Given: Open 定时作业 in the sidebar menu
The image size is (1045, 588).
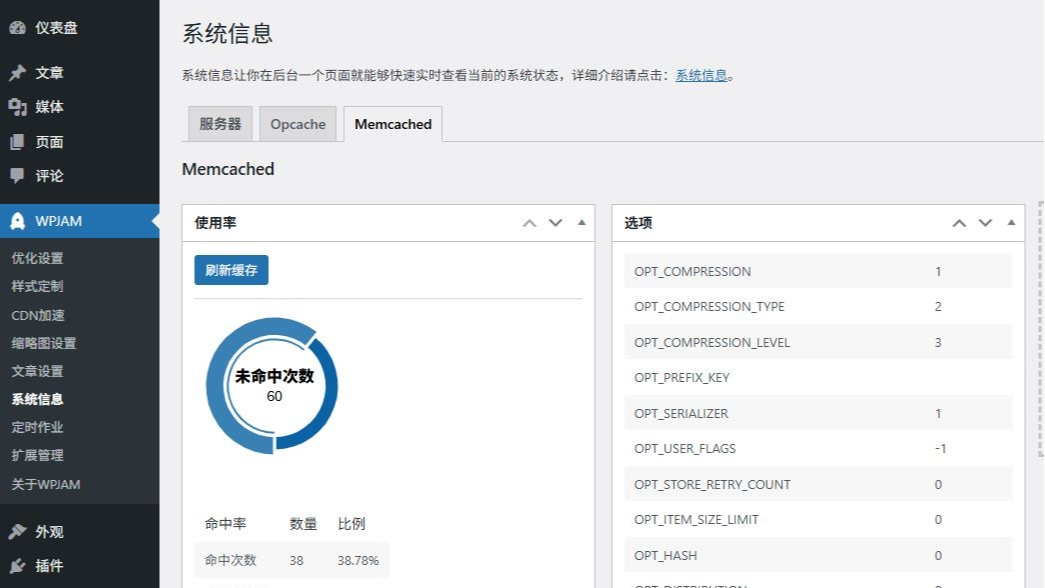Looking at the screenshot, I should (x=36, y=427).
